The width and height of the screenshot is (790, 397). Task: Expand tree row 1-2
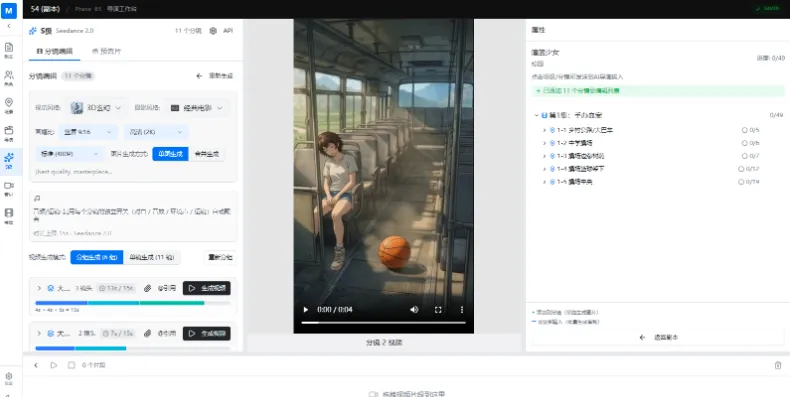(x=544, y=143)
